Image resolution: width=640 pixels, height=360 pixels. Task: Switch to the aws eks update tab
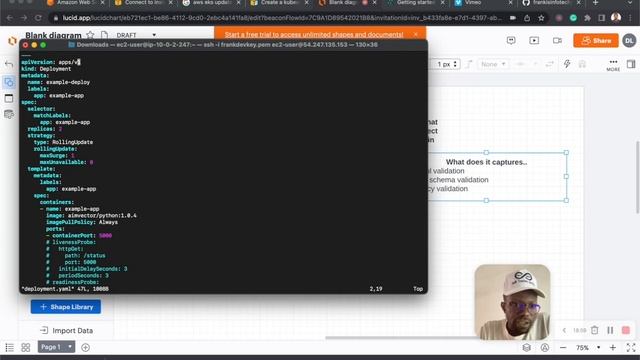tap(210, 3)
